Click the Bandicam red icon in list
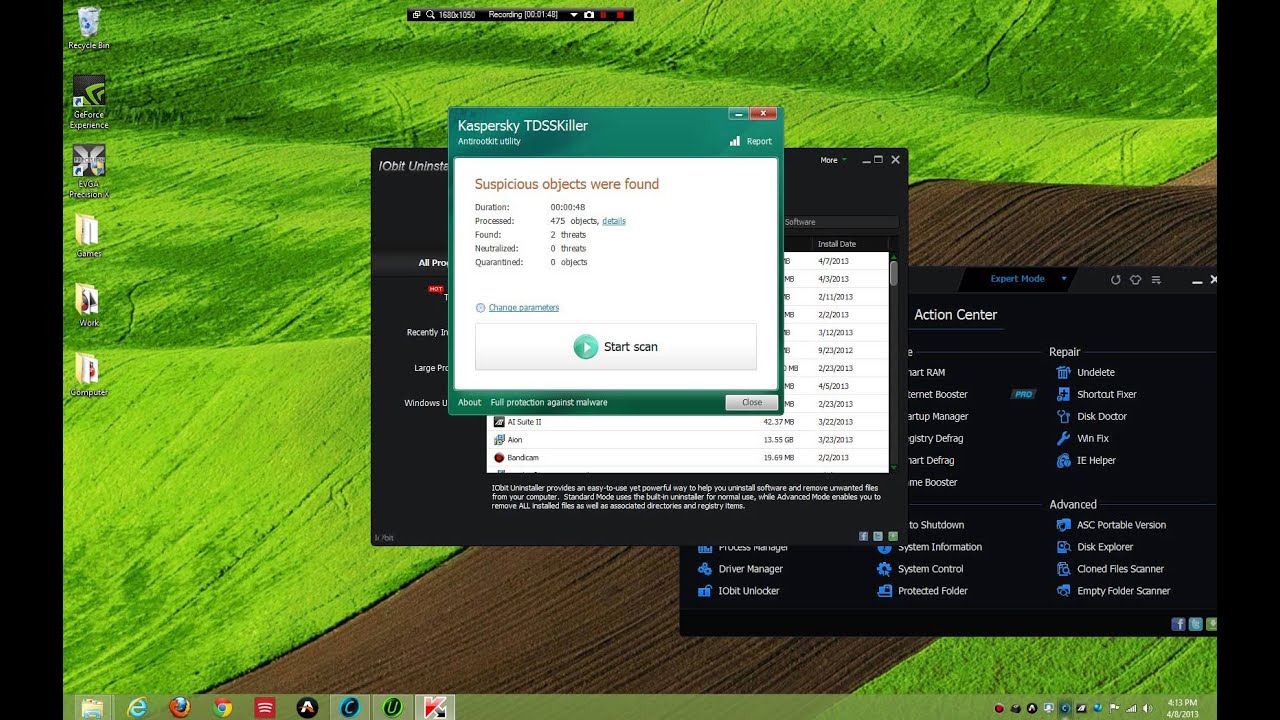 499,458
